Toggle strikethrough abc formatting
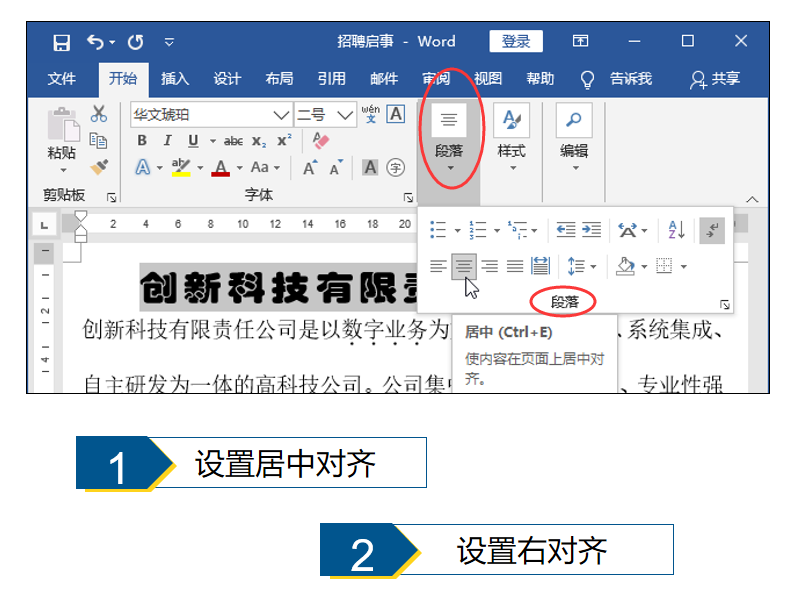Viewport: 789px width, 609px height. click(x=233, y=141)
